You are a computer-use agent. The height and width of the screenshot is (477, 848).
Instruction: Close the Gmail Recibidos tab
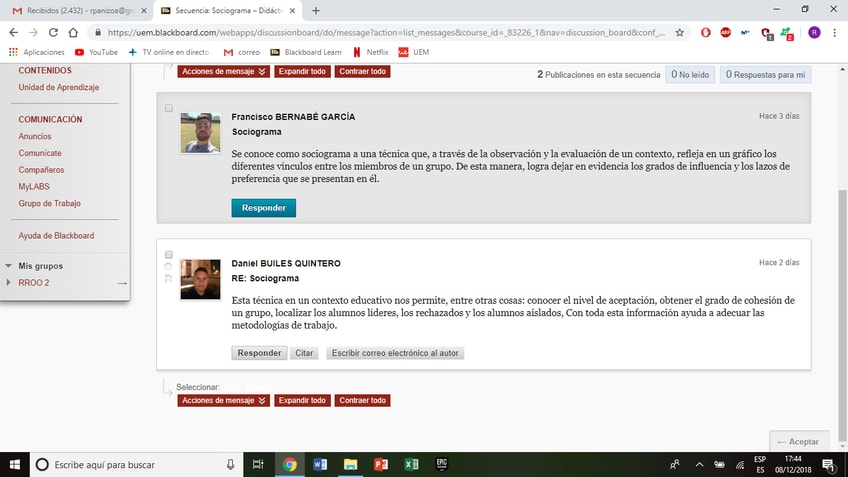(x=144, y=10)
